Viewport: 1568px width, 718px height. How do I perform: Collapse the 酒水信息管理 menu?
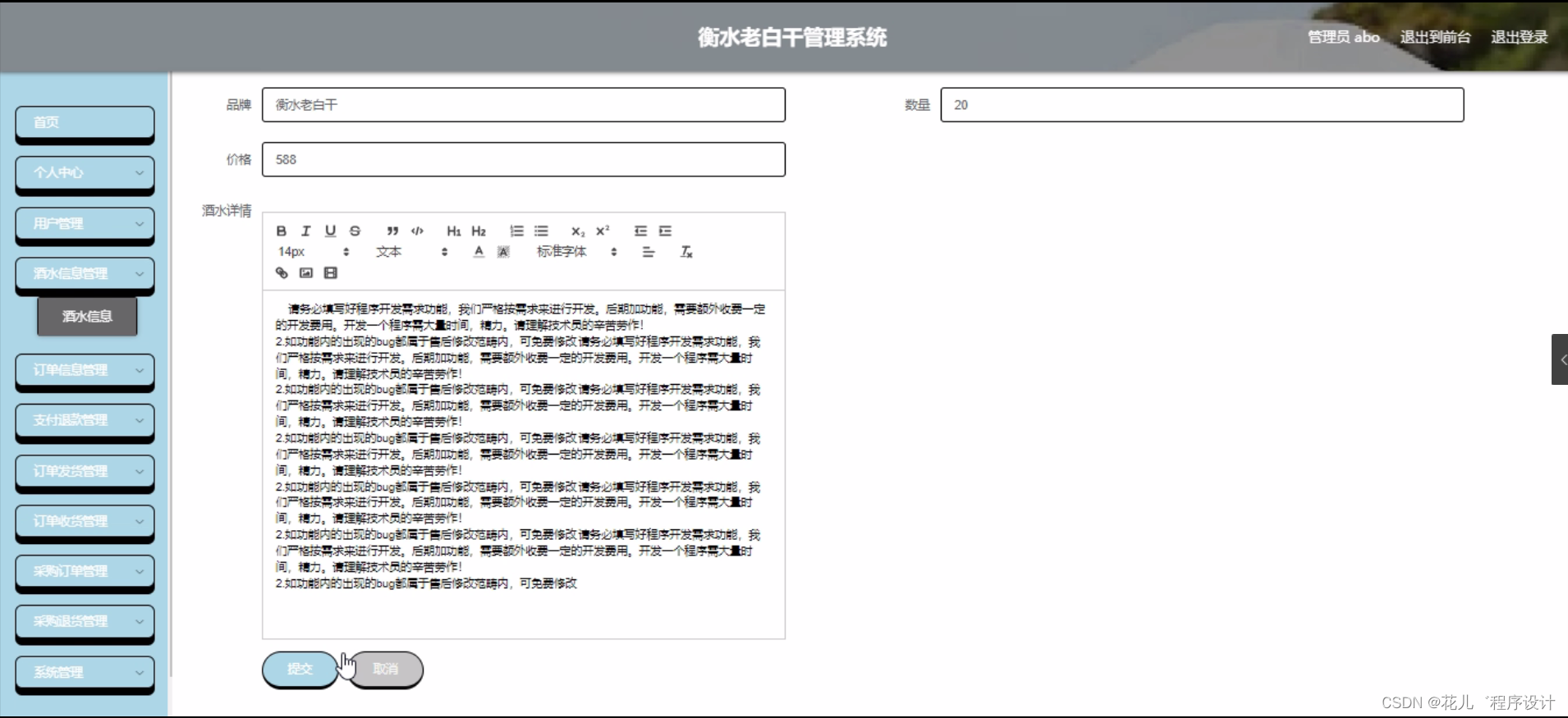tap(85, 273)
